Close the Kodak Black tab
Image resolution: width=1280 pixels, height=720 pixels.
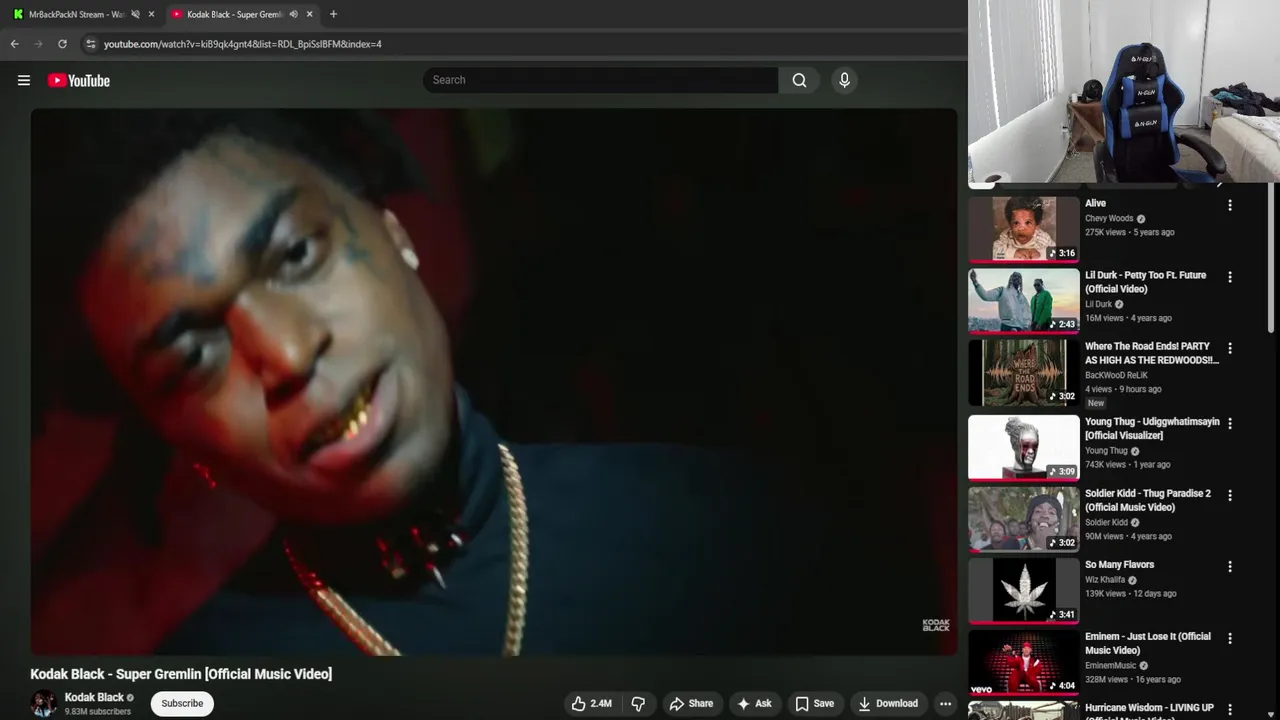[309, 14]
